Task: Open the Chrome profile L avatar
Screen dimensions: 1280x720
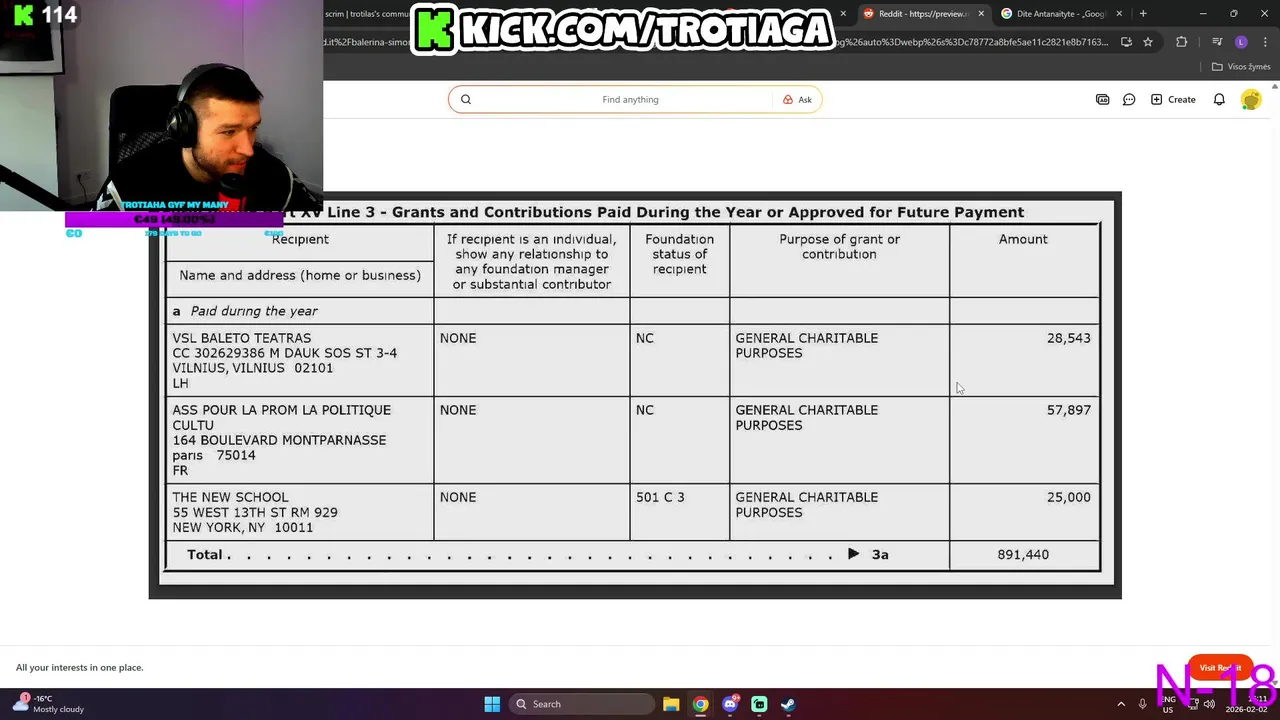Action: [1241, 42]
